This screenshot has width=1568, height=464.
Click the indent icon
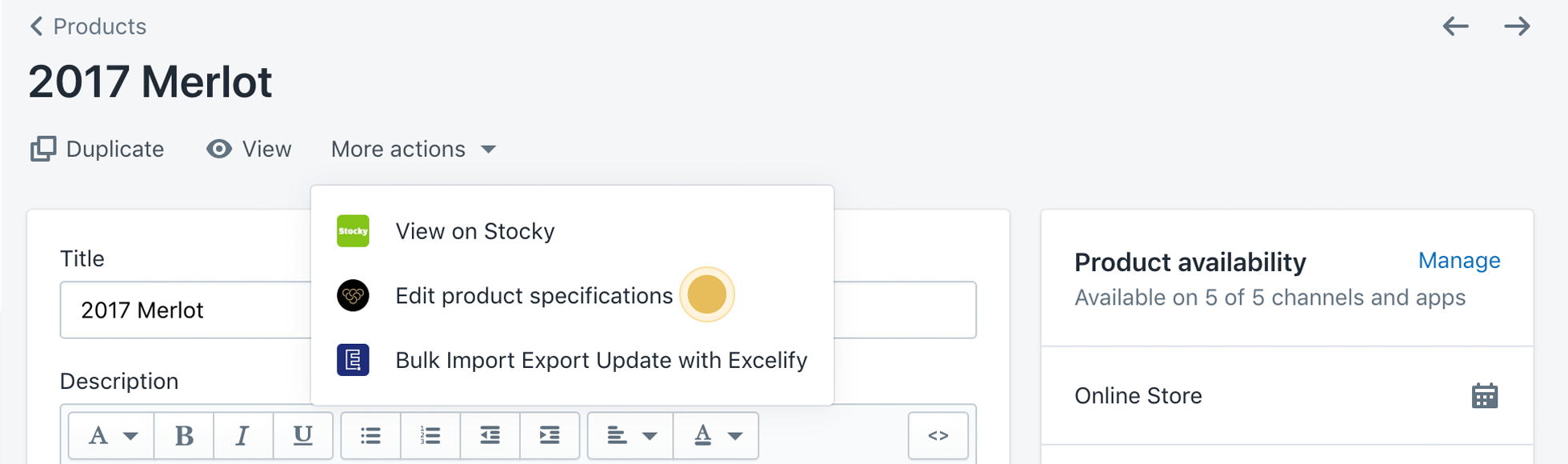tap(550, 435)
